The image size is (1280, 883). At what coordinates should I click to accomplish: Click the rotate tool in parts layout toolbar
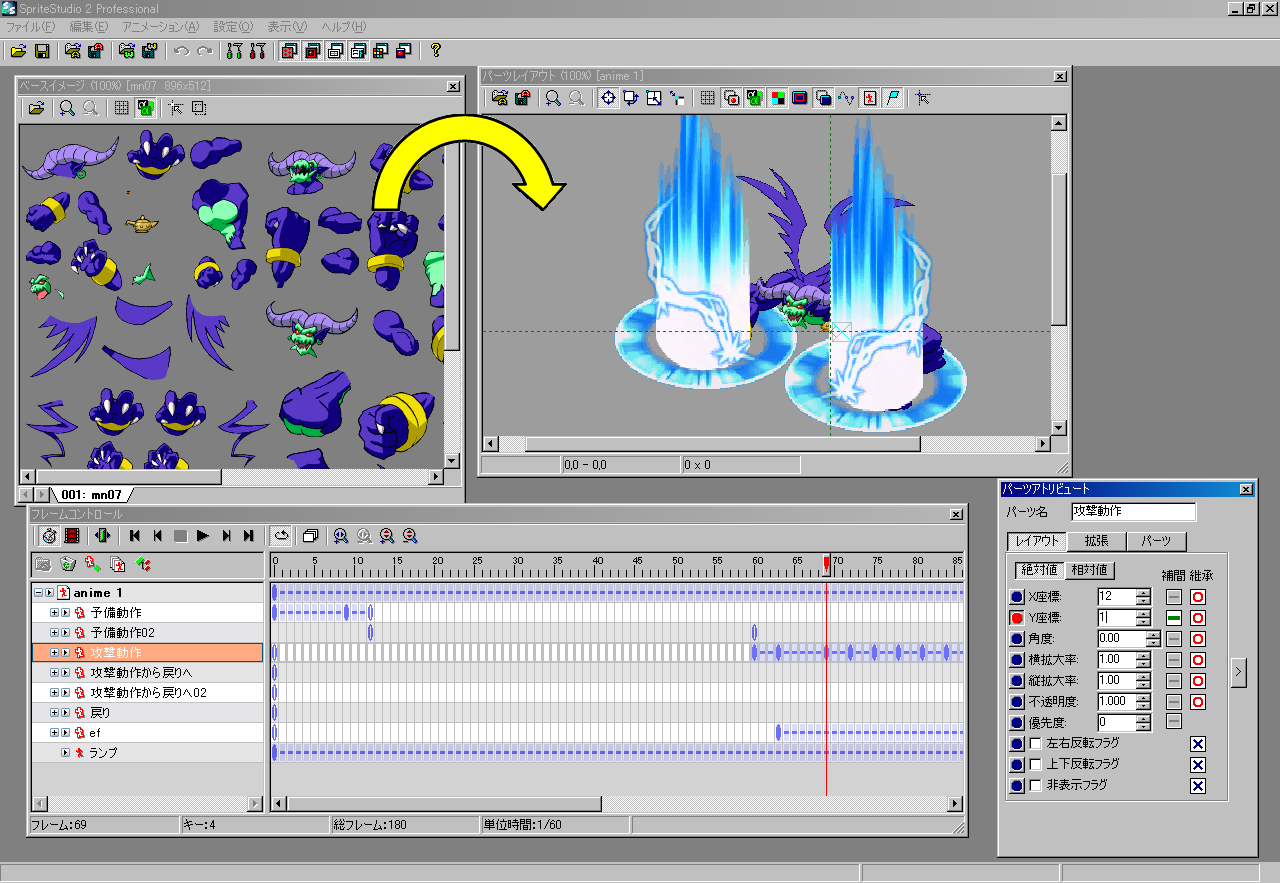click(x=630, y=98)
